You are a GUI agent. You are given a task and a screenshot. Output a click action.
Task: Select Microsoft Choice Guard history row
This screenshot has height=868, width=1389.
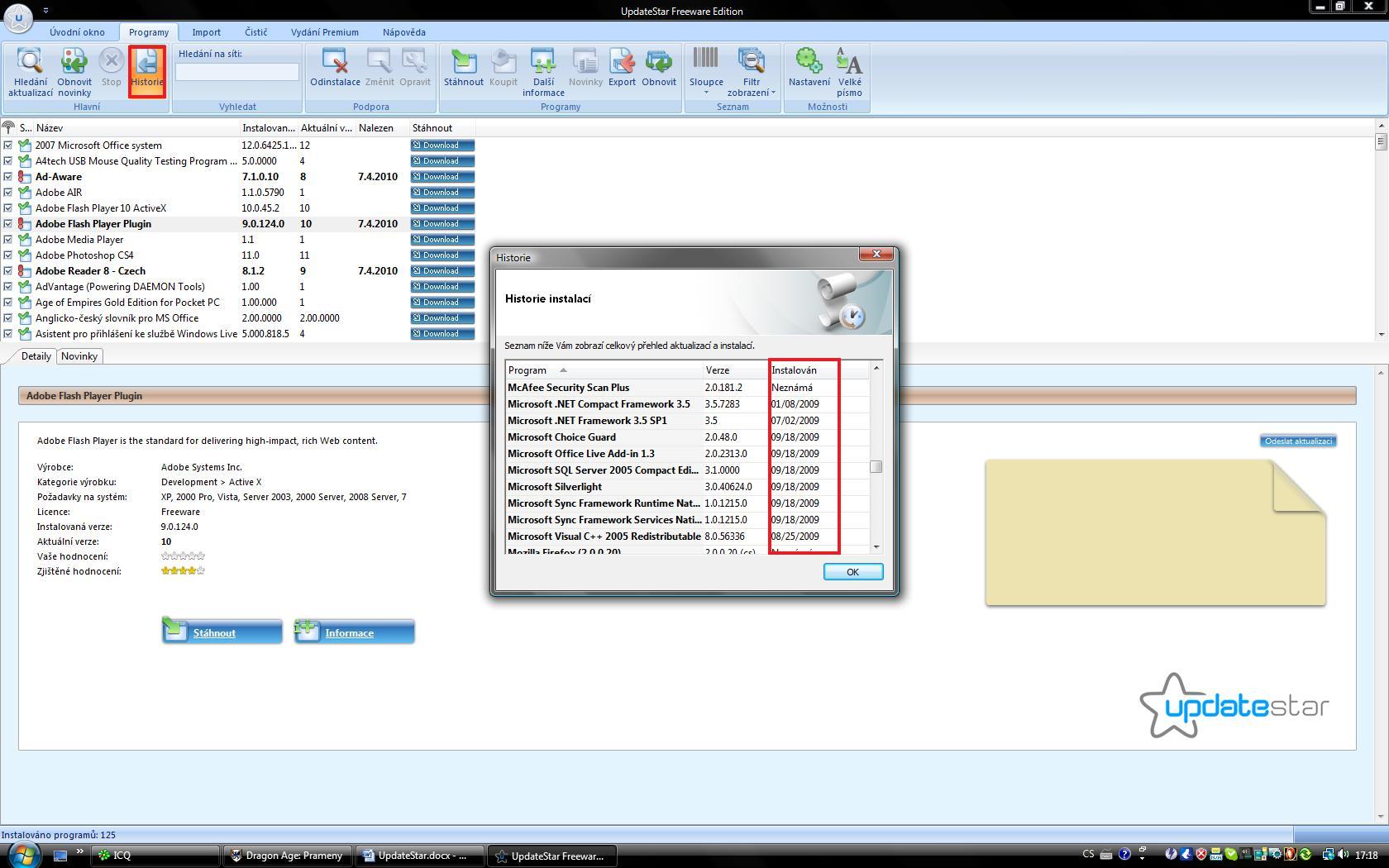pyautogui.click(x=687, y=437)
